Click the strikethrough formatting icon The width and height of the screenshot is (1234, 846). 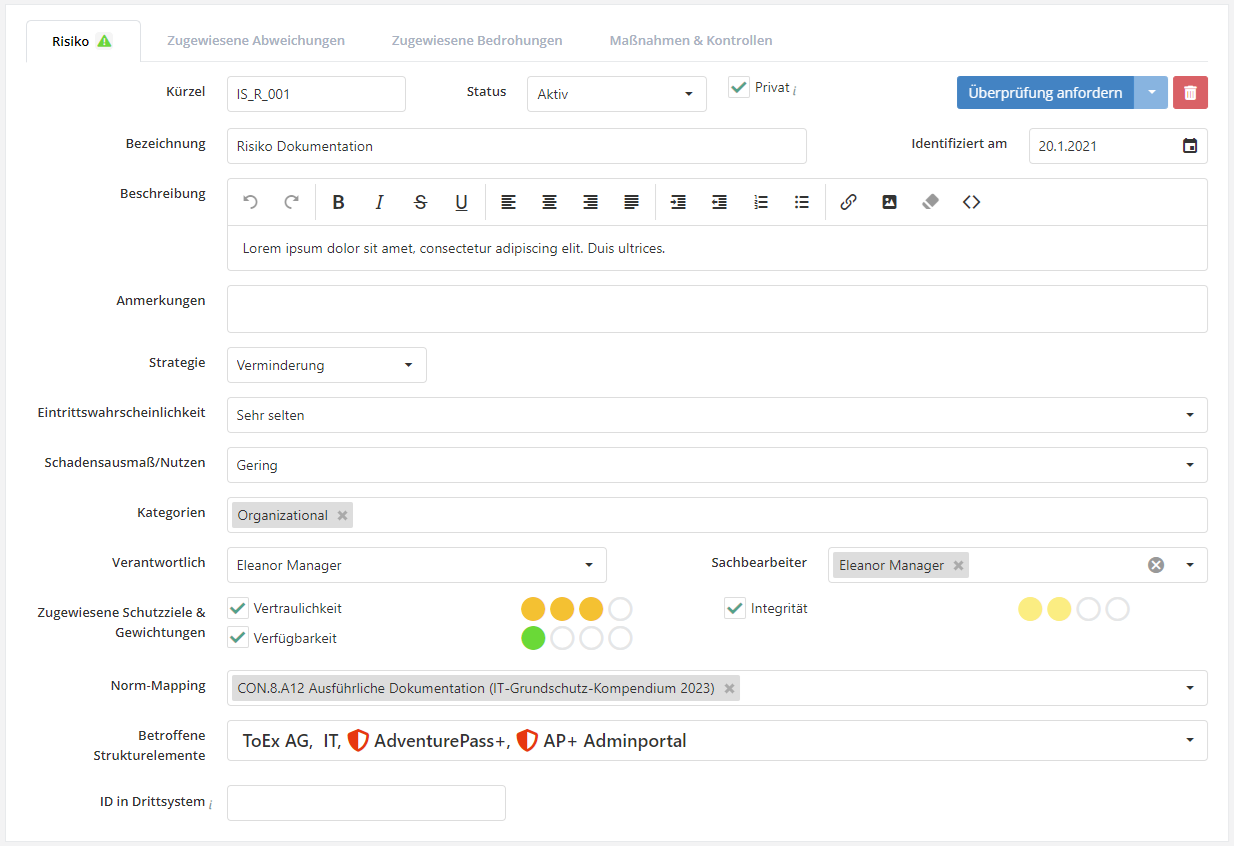[420, 202]
